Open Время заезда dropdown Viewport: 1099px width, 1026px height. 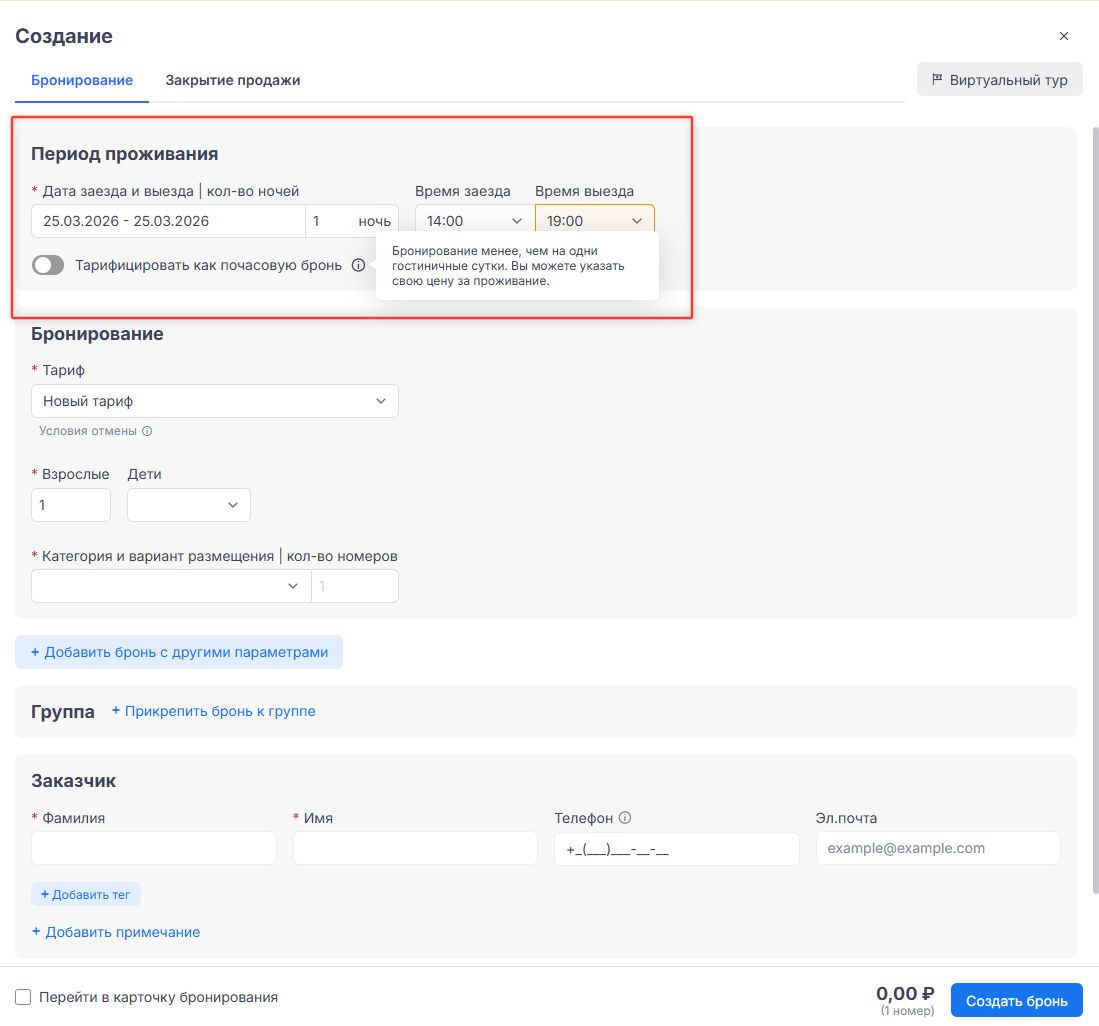click(474, 221)
